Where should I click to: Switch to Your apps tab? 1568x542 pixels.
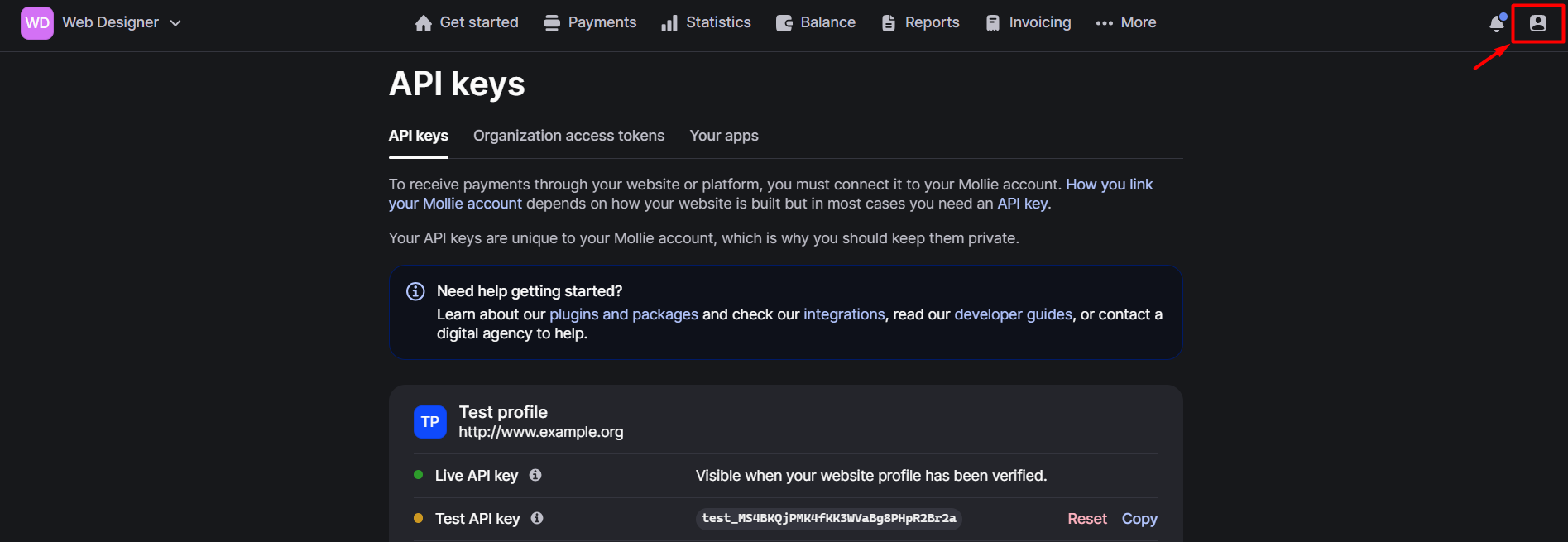pyautogui.click(x=724, y=136)
